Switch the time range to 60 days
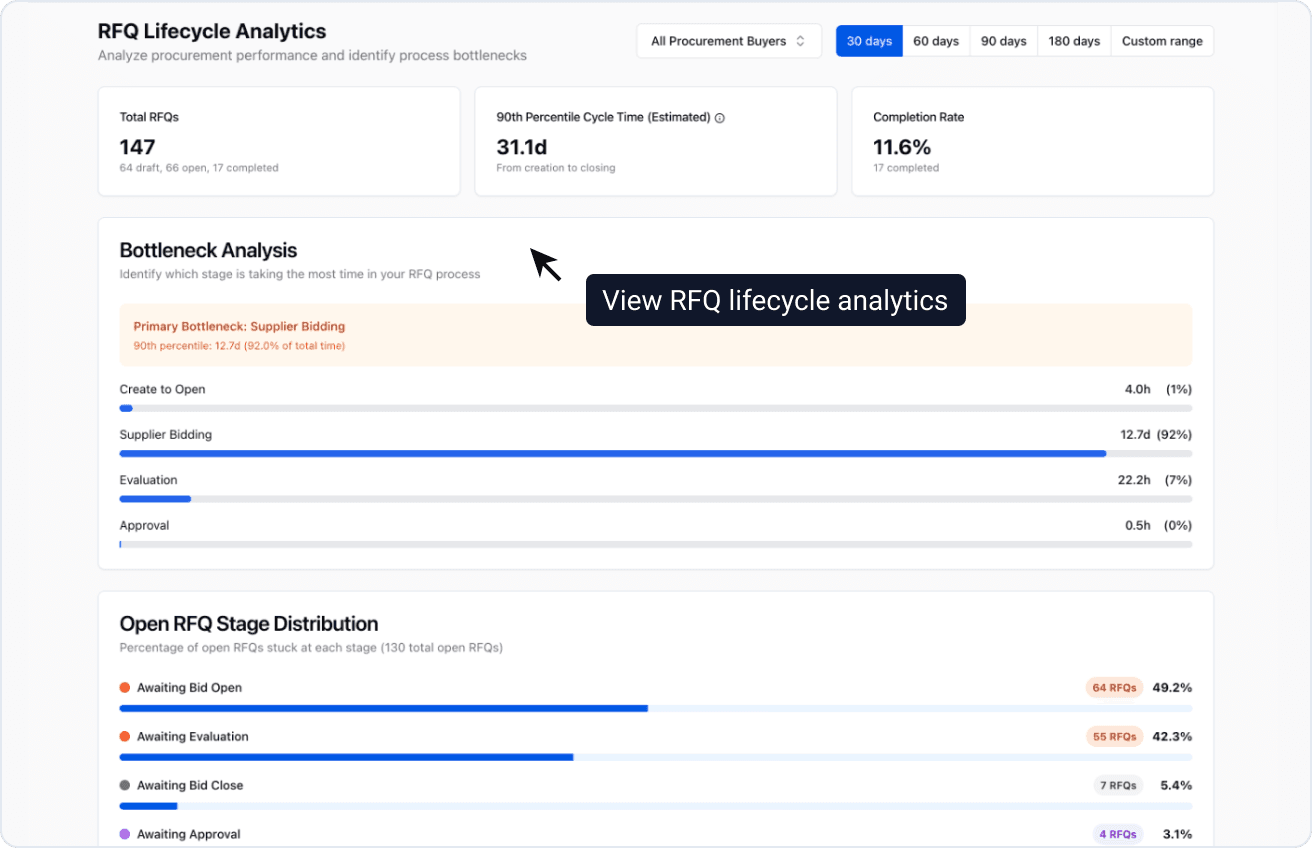 click(x=936, y=41)
